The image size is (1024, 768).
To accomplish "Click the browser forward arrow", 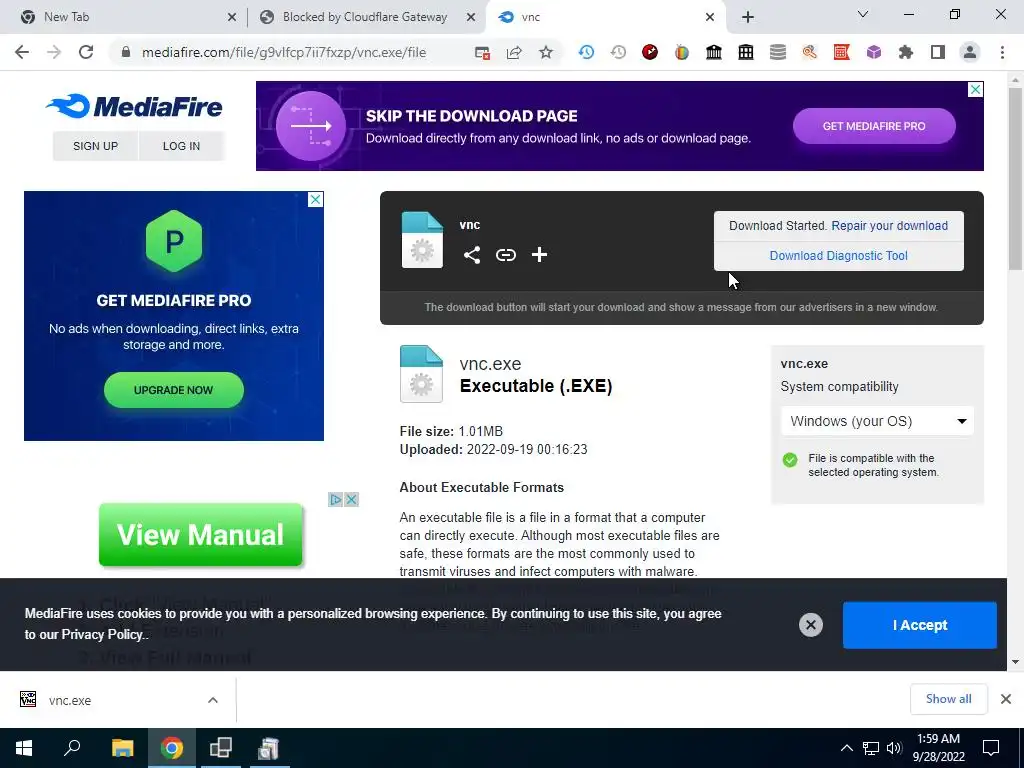I will coord(54,52).
